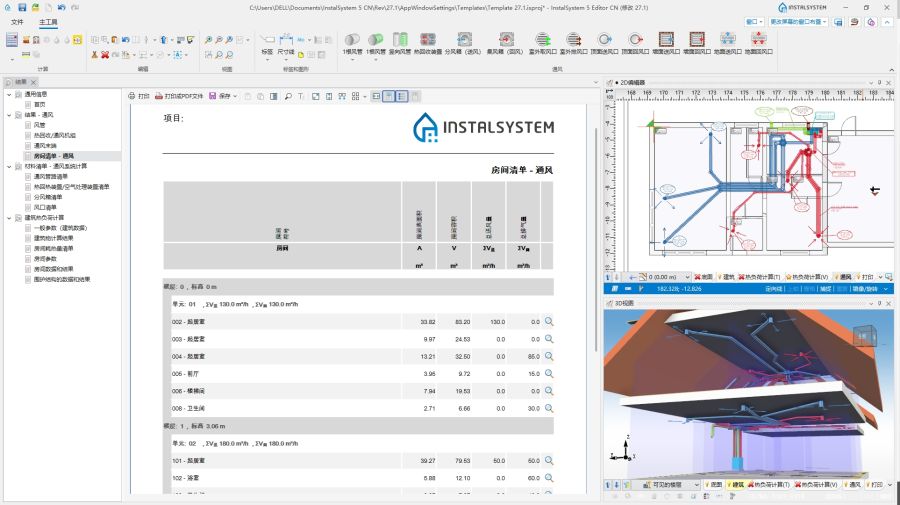
Task: Open the 文件 menu
Action: coord(17,21)
